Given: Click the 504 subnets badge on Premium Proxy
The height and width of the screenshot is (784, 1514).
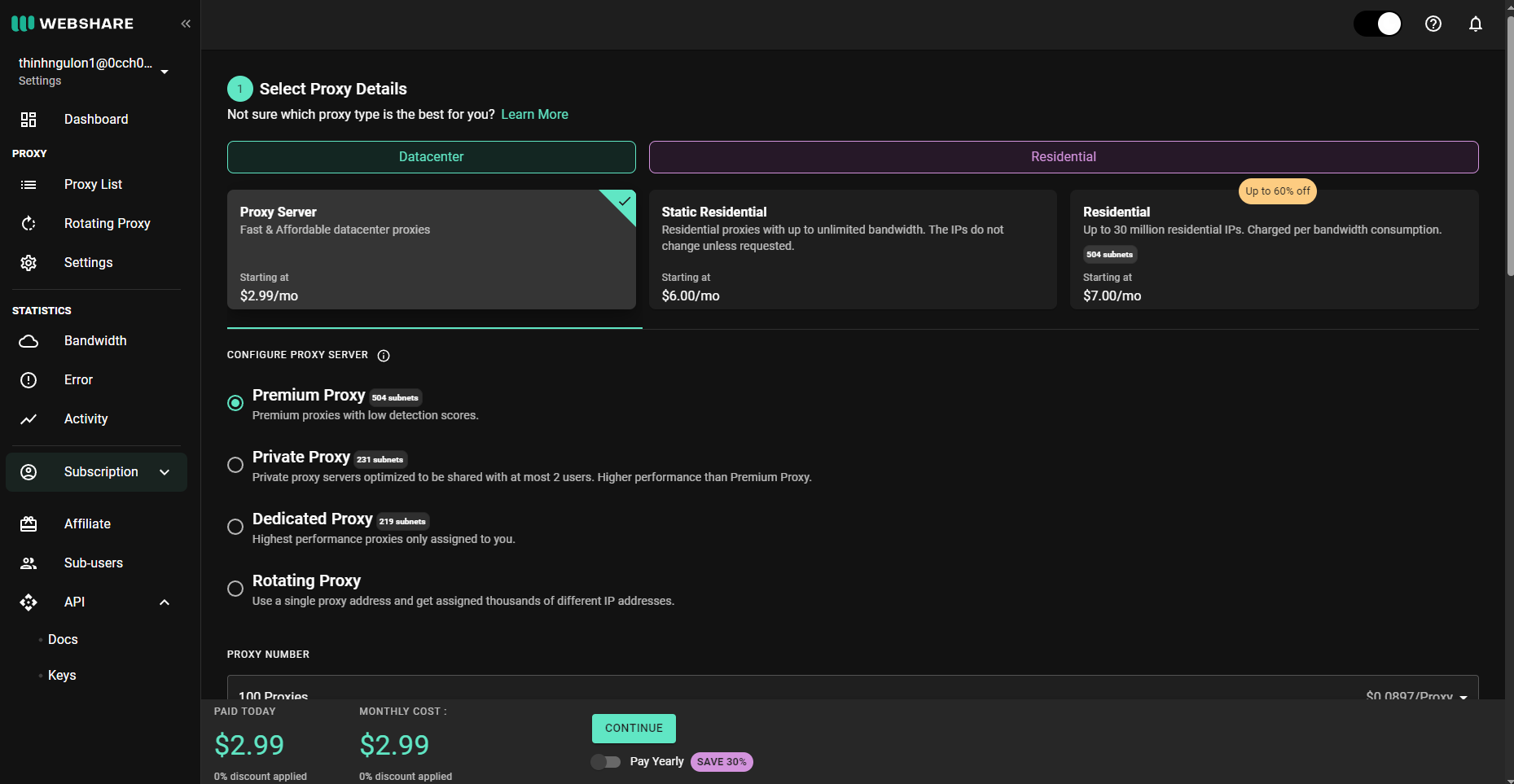Looking at the screenshot, I should click(396, 398).
